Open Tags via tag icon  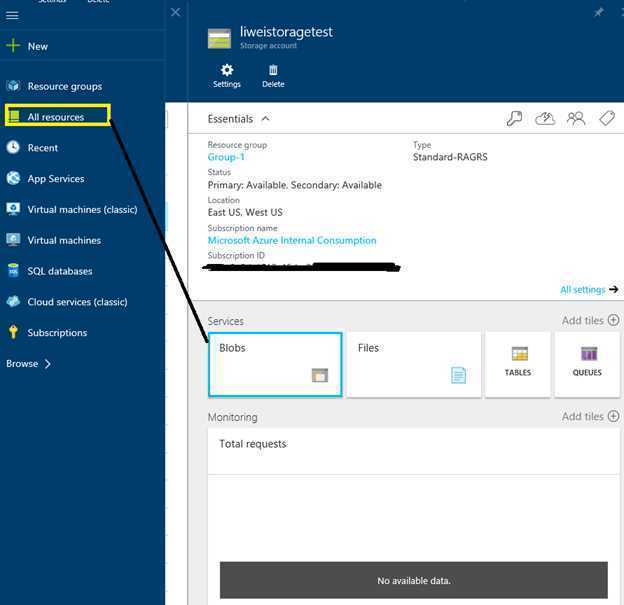(607, 119)
